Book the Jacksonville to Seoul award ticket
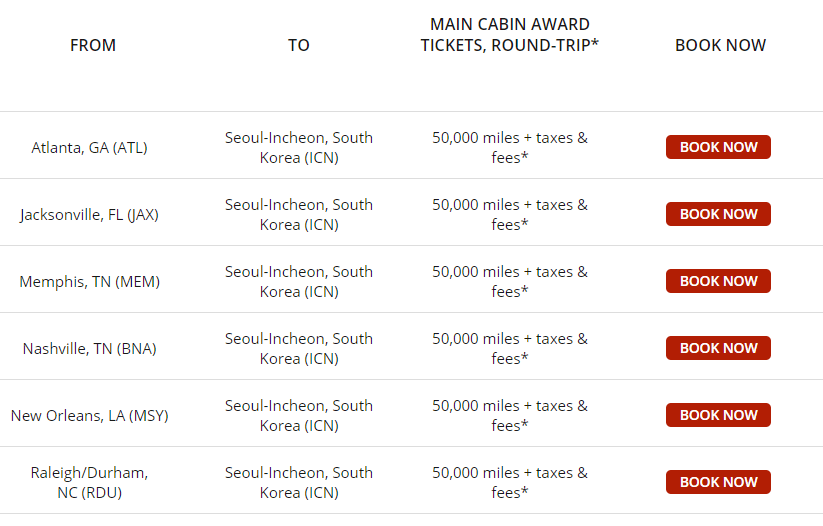Image resolution: width=823 pixels, height=526 pixels. coord(718,214)
